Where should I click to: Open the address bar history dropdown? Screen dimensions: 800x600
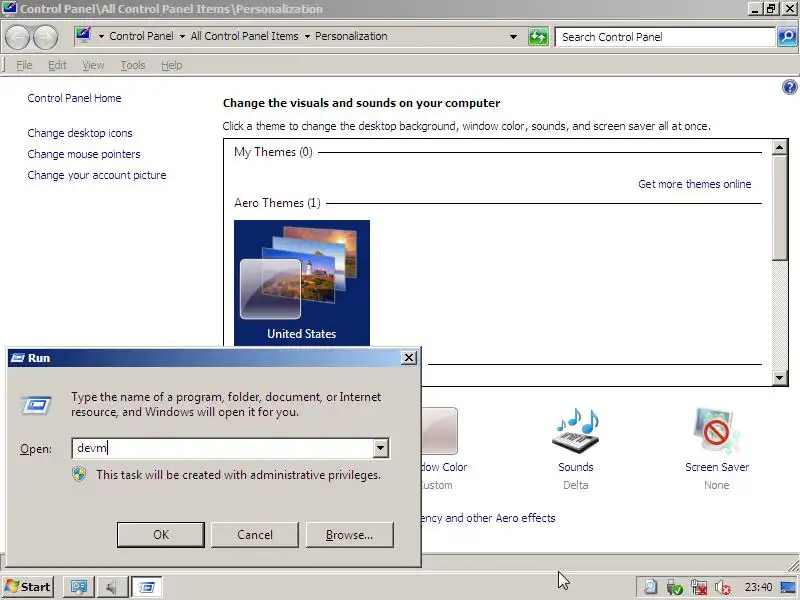[513, 37]
